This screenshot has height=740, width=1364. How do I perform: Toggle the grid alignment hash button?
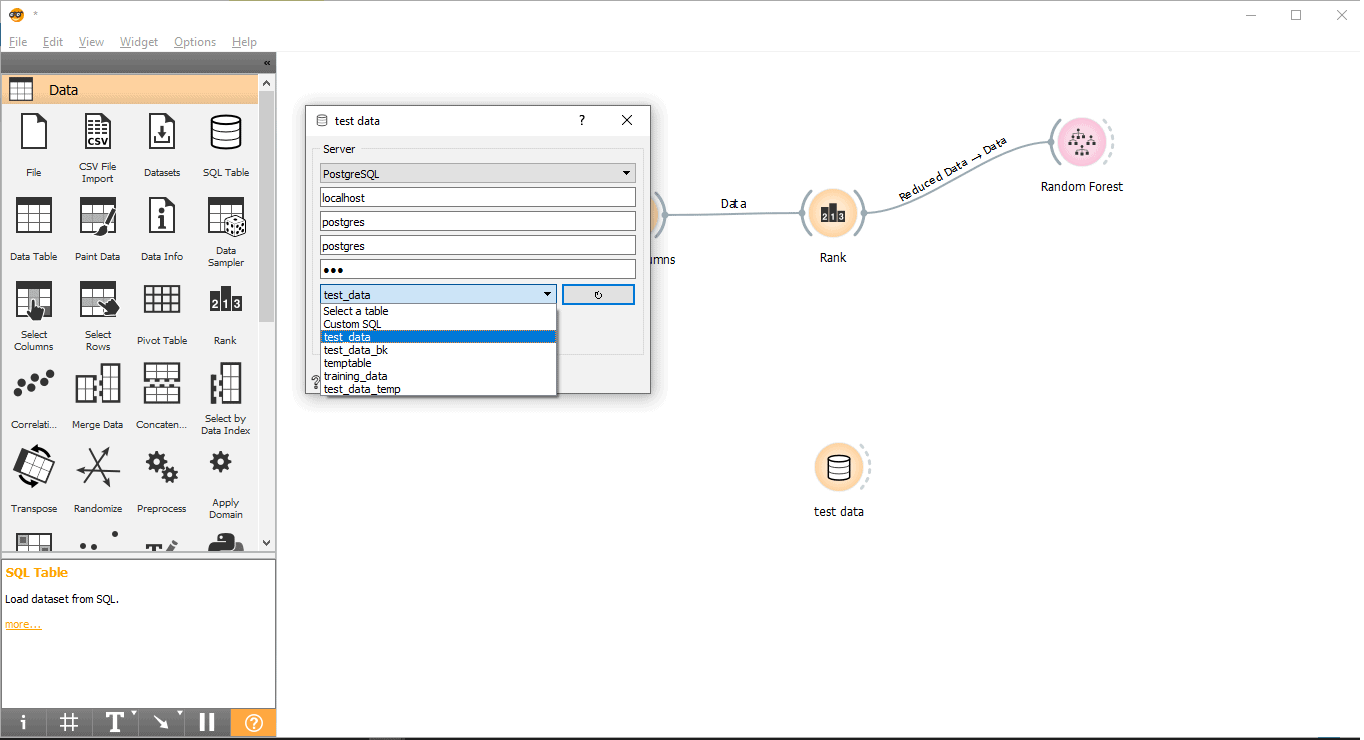point(69,723)
